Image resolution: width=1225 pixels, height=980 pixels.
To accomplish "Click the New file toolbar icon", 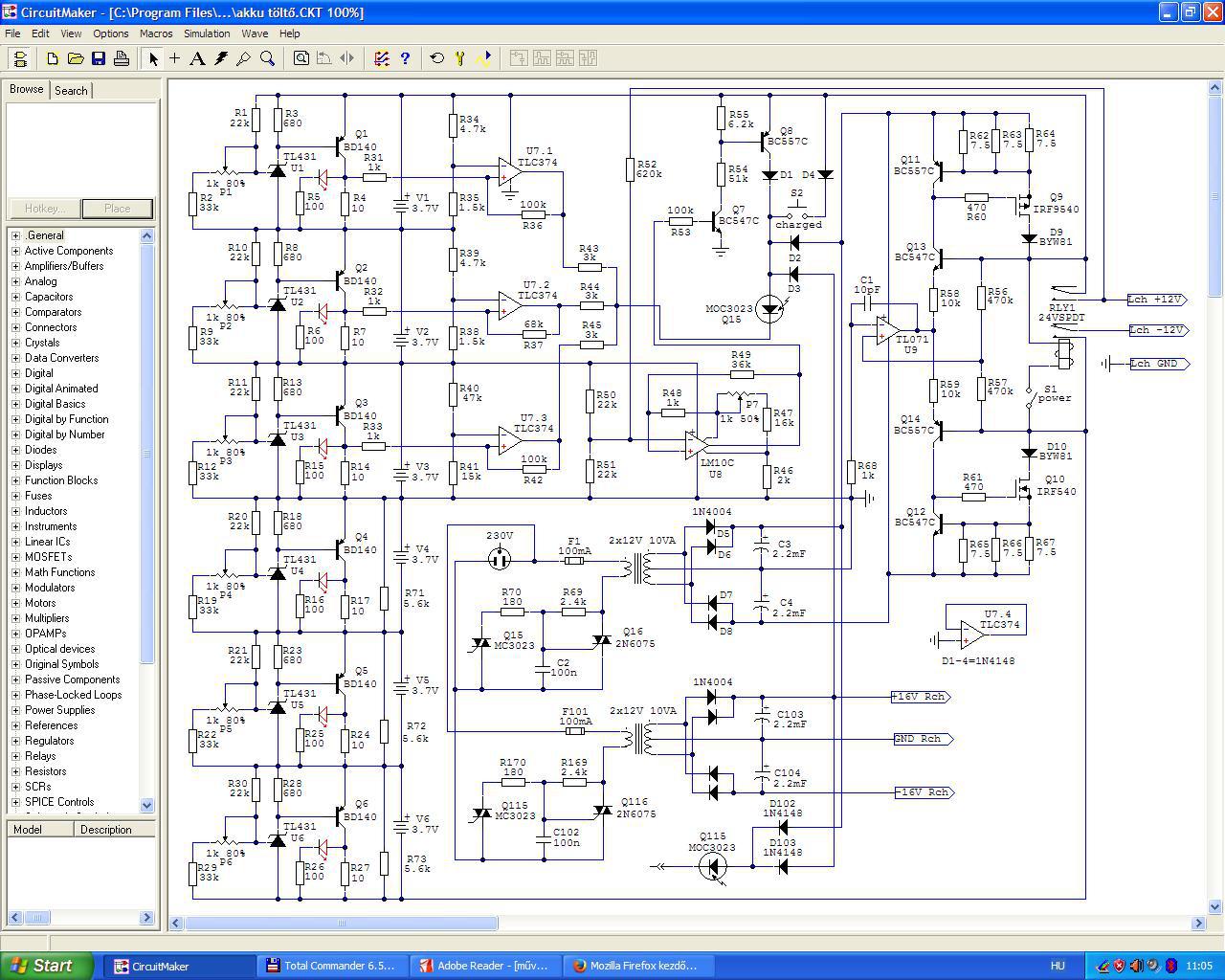I will pos(53,58).
